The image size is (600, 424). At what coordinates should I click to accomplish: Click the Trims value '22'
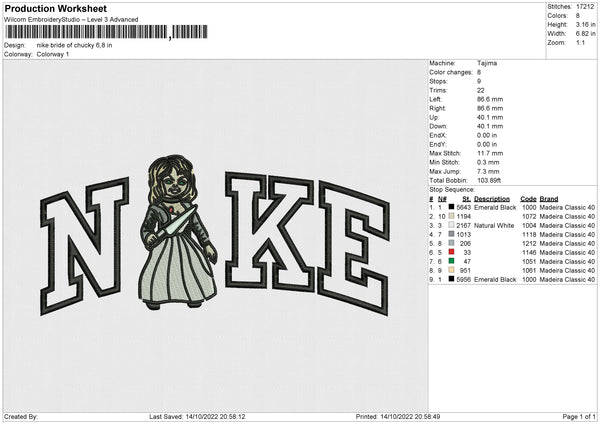[x=481, y=90]
